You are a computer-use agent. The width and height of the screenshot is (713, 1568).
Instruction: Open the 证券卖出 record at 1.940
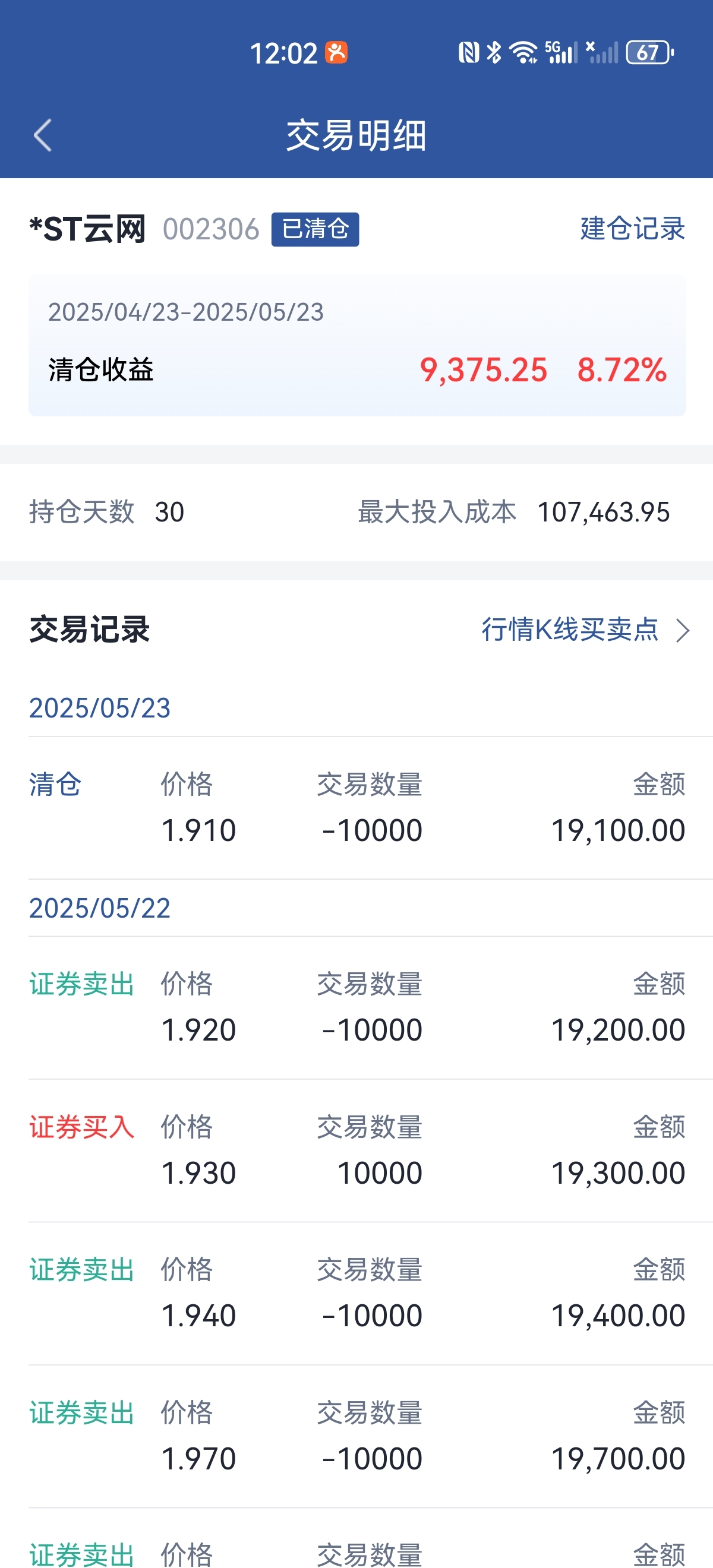click(x=357, y=1294)
